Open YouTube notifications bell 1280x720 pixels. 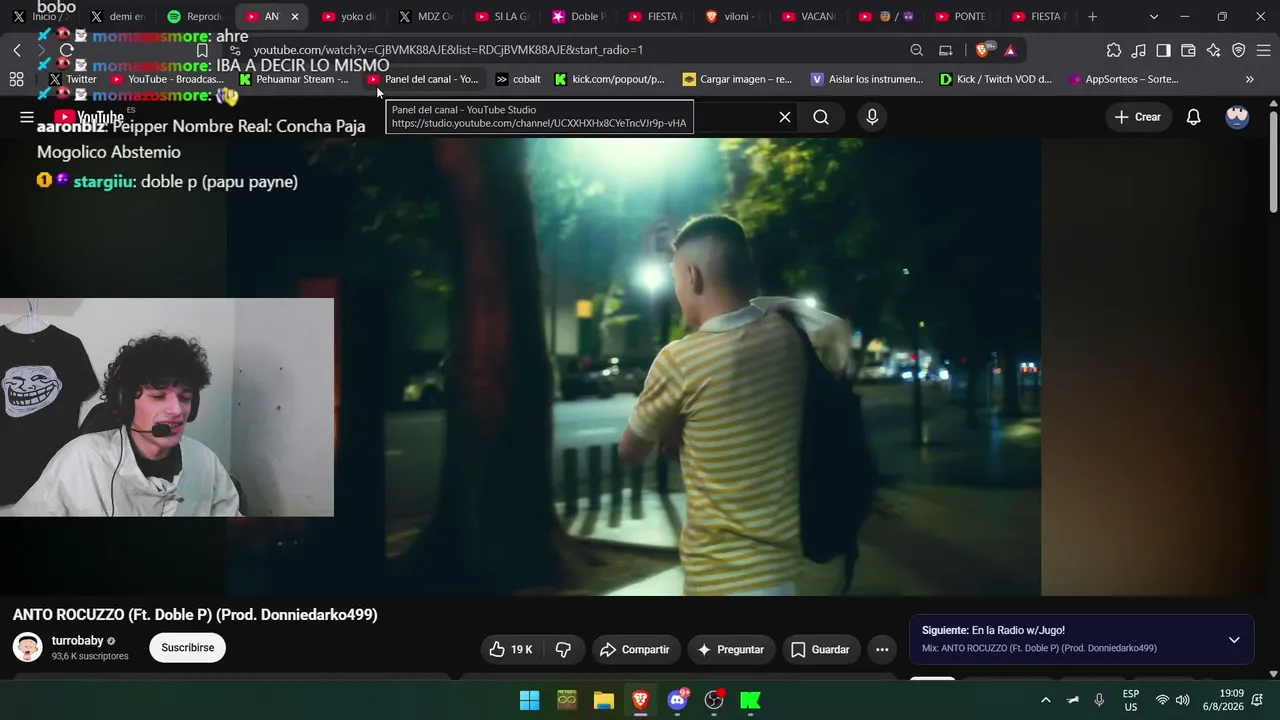pyautogui.click(x=1193, y=117)
